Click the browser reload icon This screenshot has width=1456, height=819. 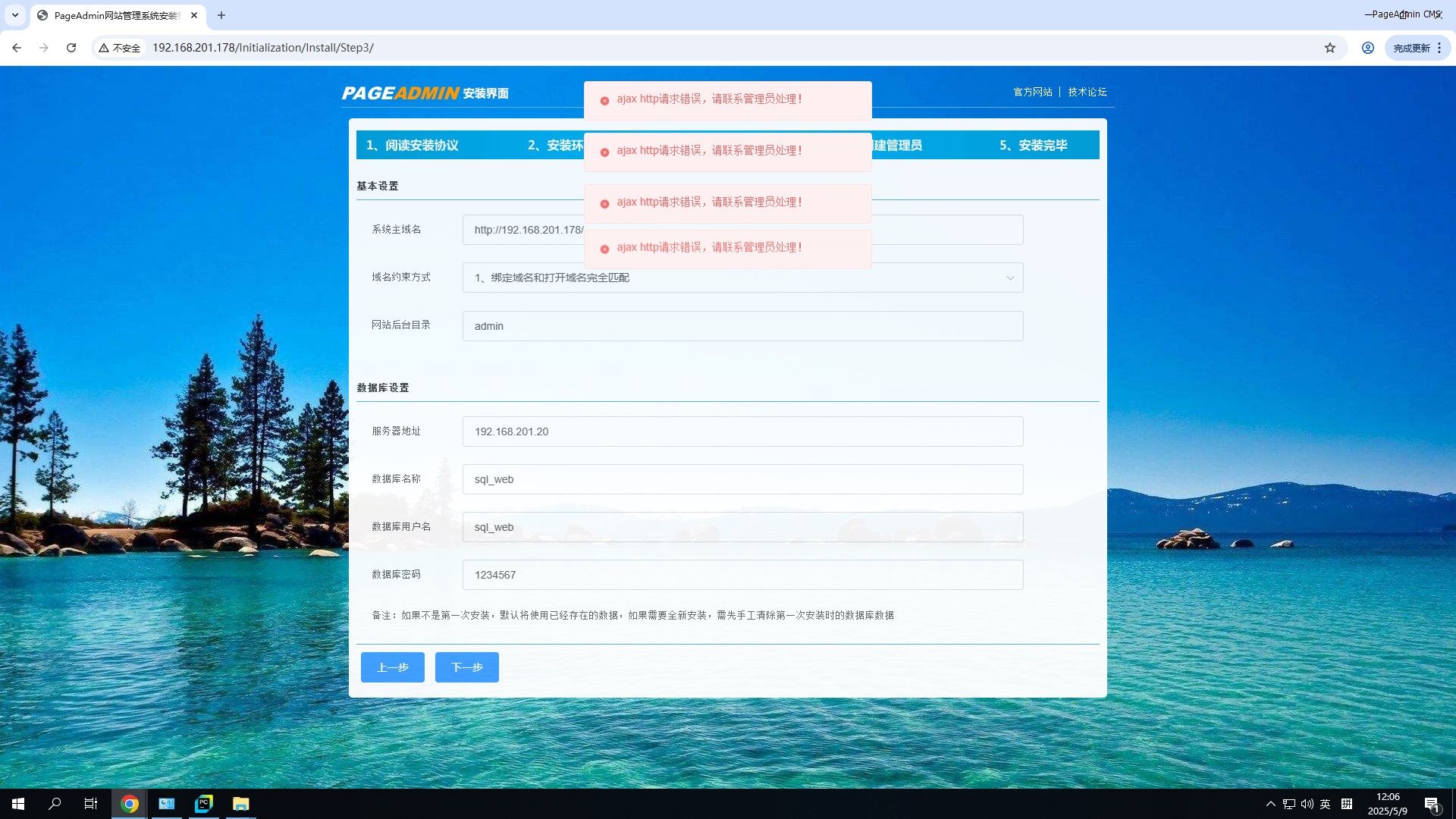[x=71, y=48]
